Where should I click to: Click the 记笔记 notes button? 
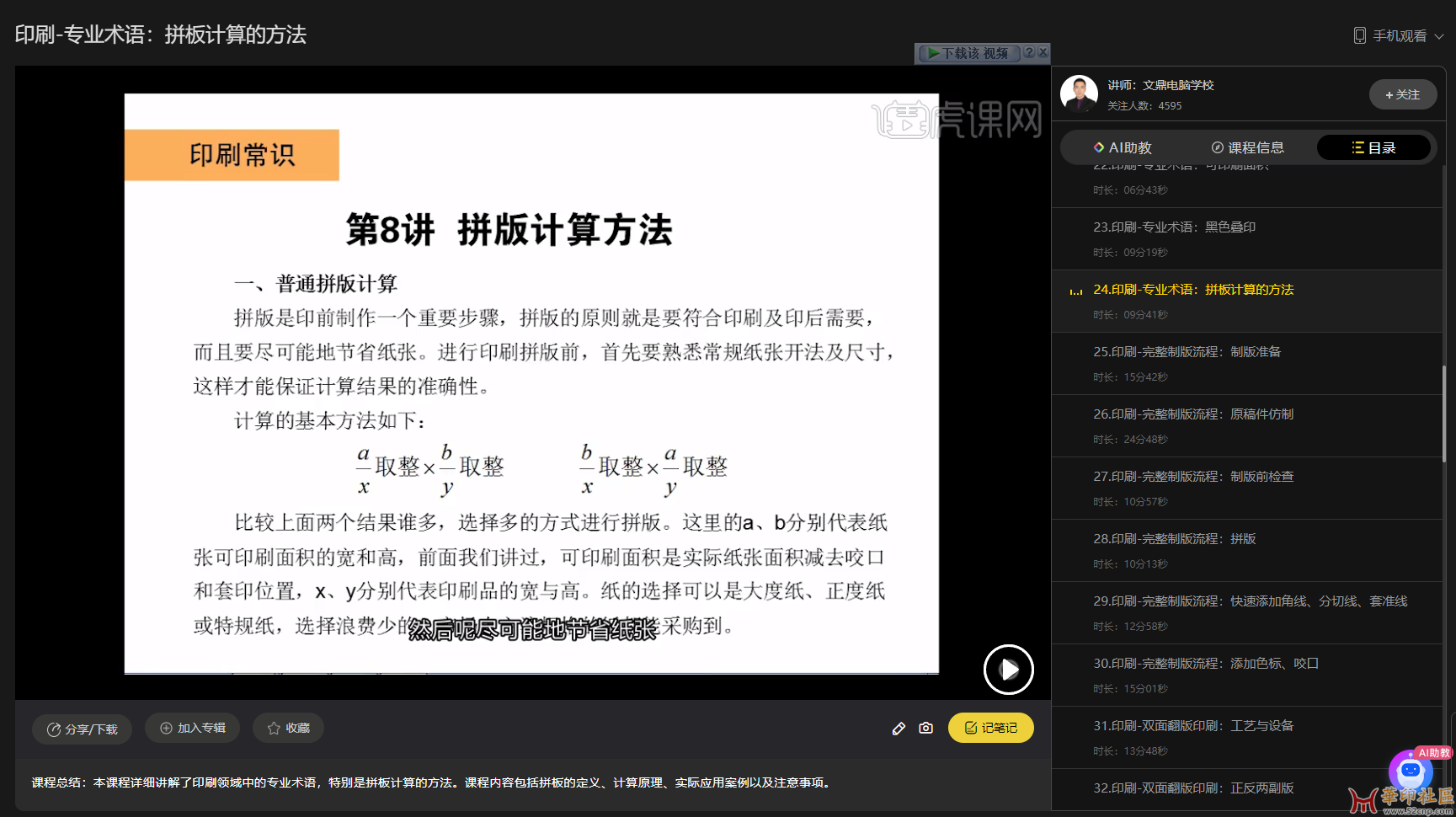coord(990,728)
